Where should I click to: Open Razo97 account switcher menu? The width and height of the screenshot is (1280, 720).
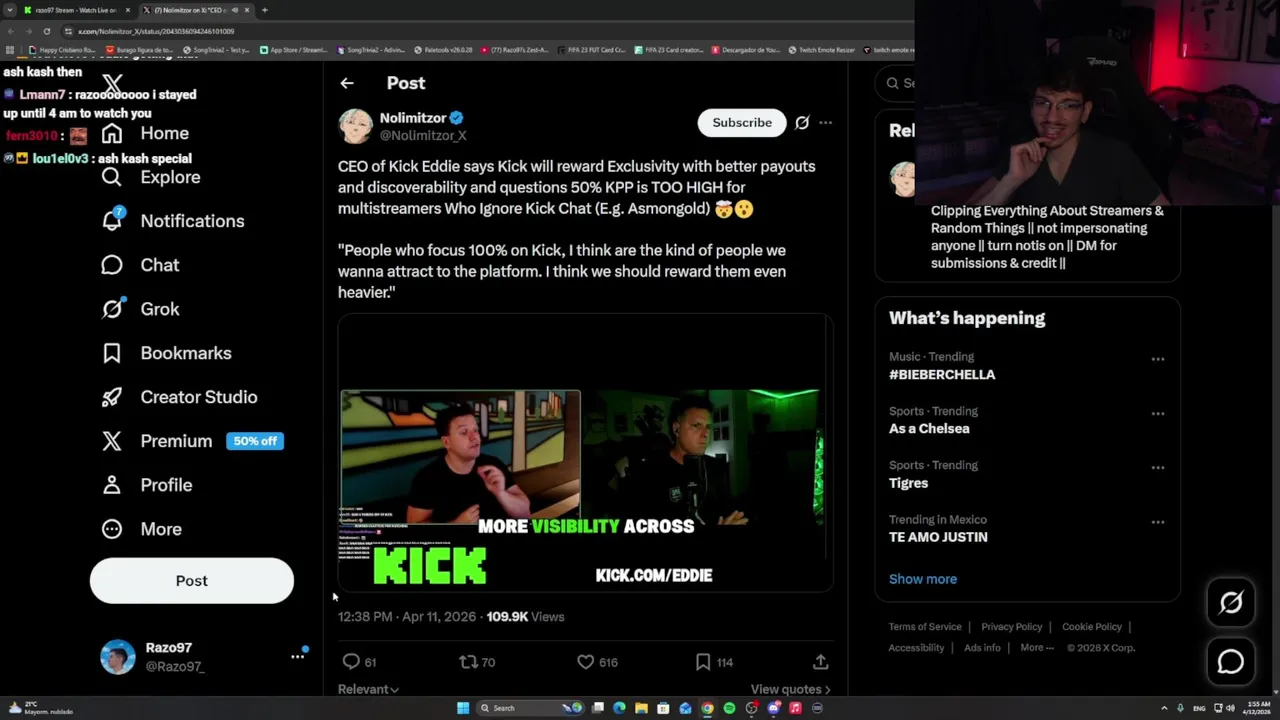[x=297, y=656]
